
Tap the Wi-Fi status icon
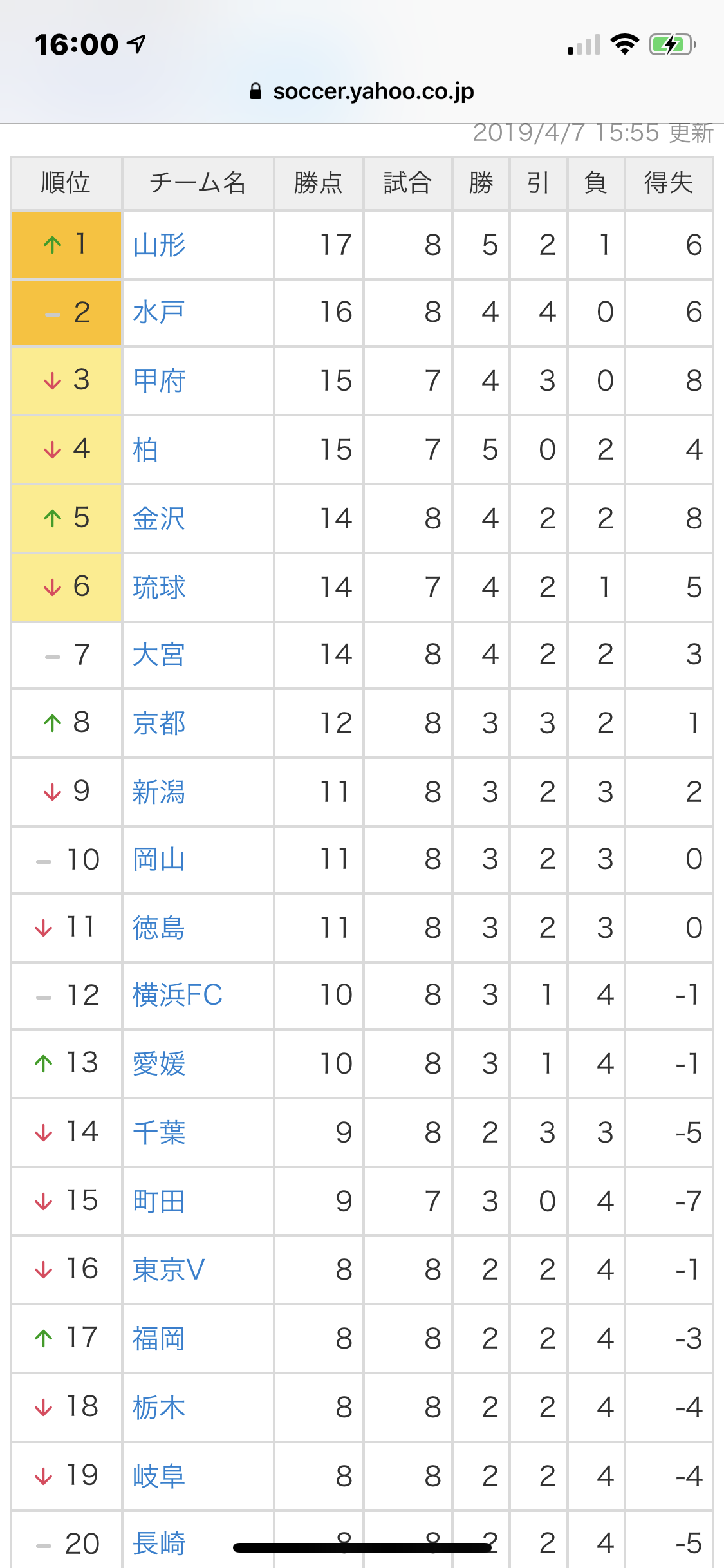click(x=624, y=44)
